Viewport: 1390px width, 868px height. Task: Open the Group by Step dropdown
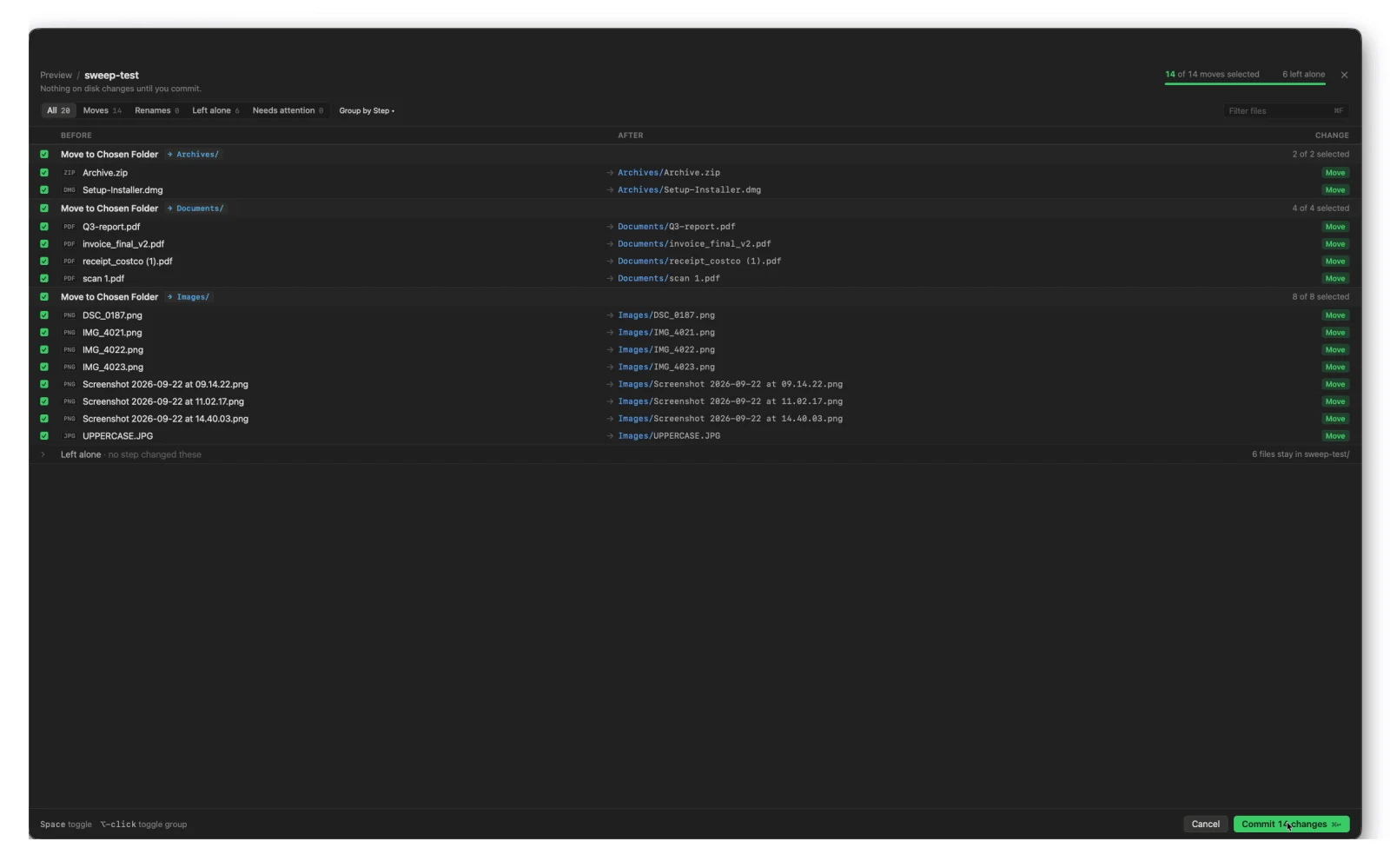pos(367,111)
